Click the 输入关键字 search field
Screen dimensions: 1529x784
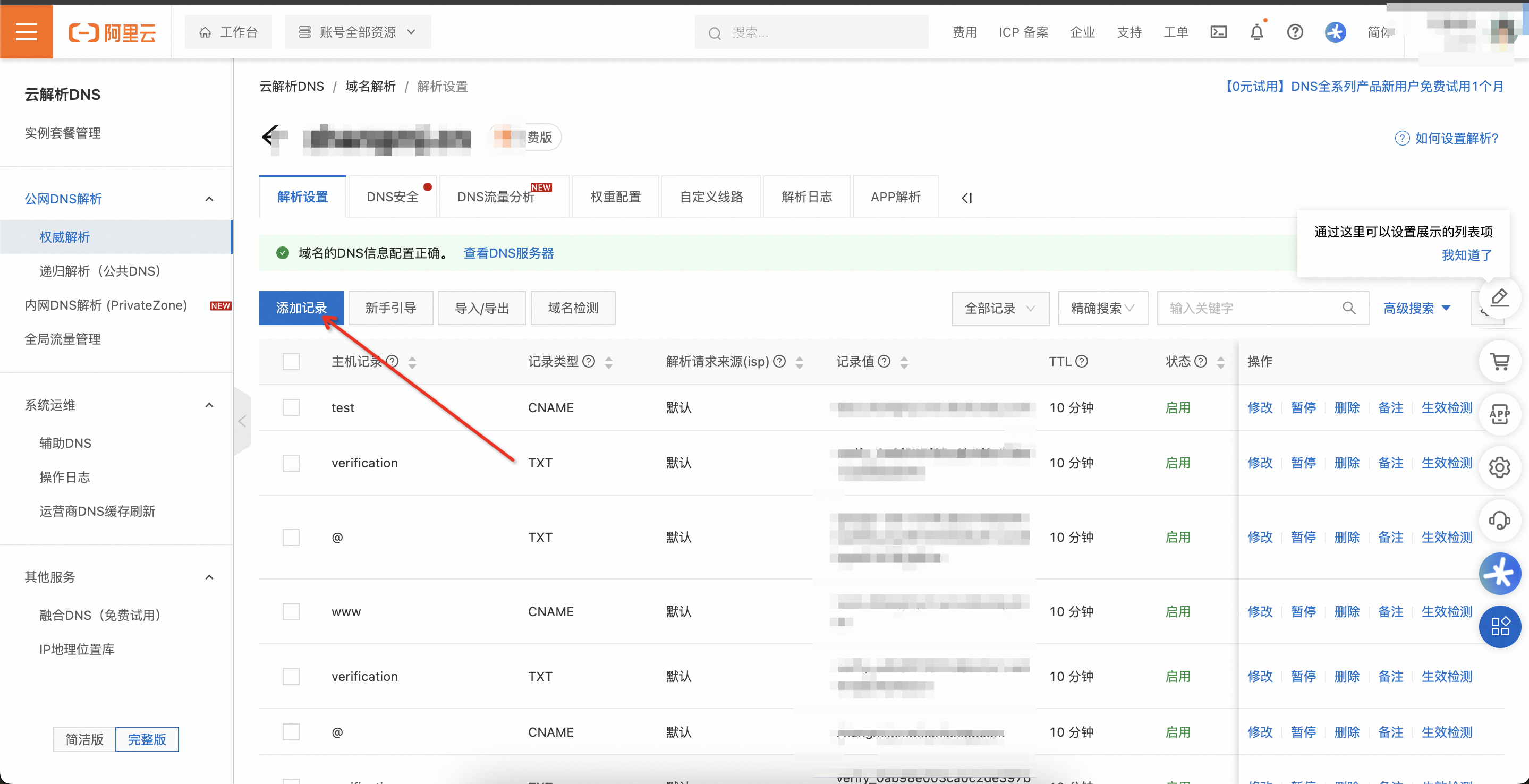pyautogui.click(x=1246, y=308)
